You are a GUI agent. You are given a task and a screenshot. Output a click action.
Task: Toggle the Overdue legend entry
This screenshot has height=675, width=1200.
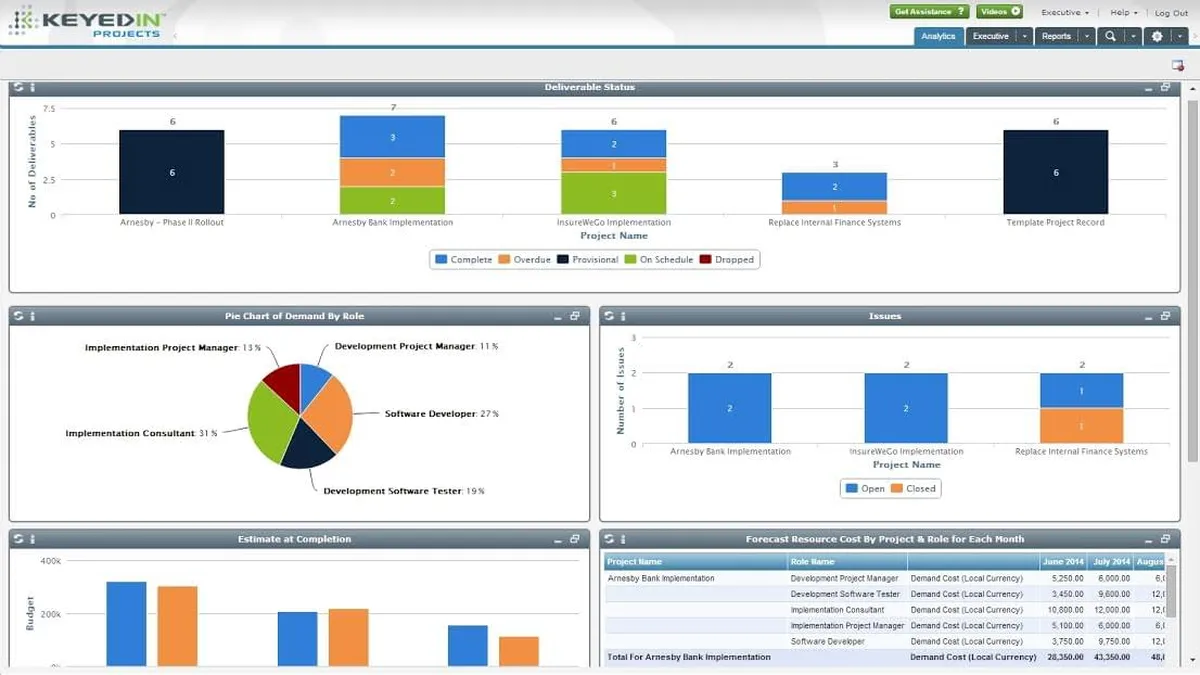tap(524, 260)
